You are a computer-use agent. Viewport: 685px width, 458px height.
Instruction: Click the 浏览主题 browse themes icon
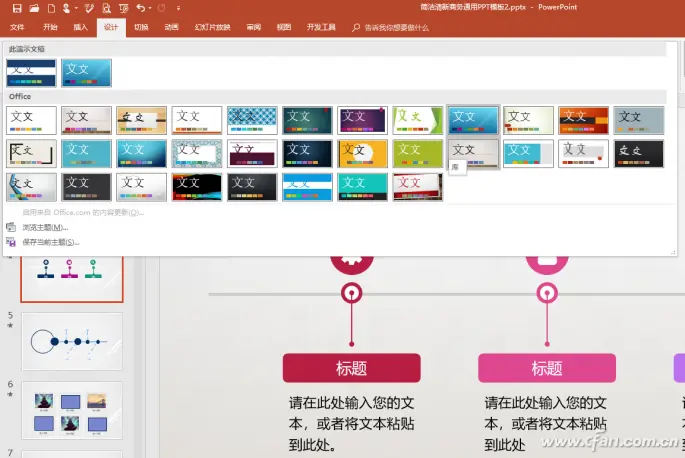pyautogui.click(x=11, y=227)
